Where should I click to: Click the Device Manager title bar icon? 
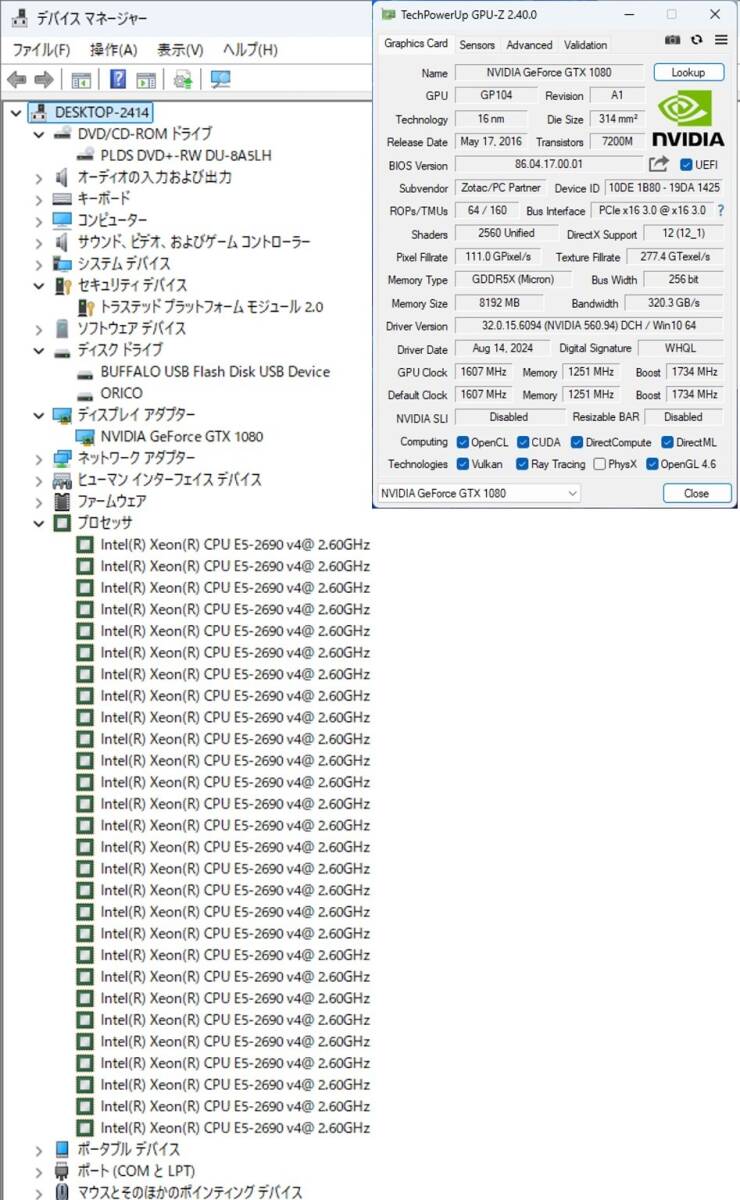19,18
